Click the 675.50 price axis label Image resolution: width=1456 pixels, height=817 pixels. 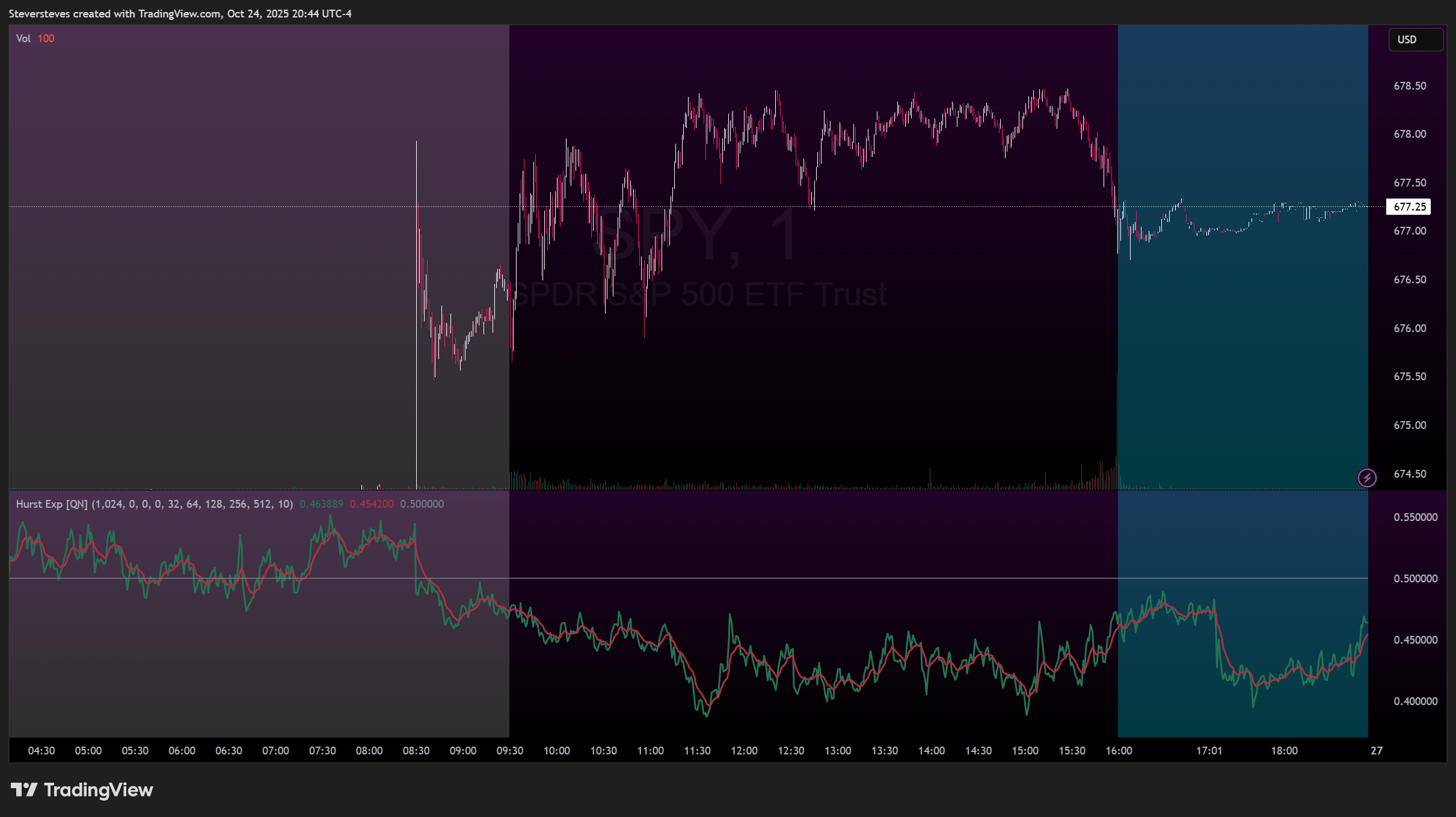(x=1410, y=377)
